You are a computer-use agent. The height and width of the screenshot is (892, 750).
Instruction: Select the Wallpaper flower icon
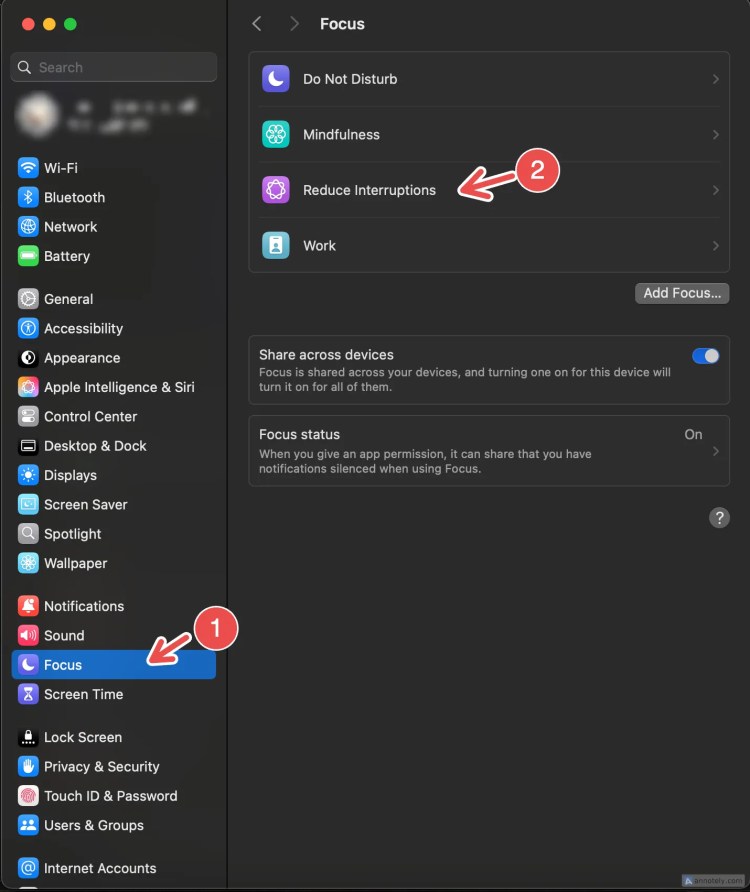[x=28, y=563]
